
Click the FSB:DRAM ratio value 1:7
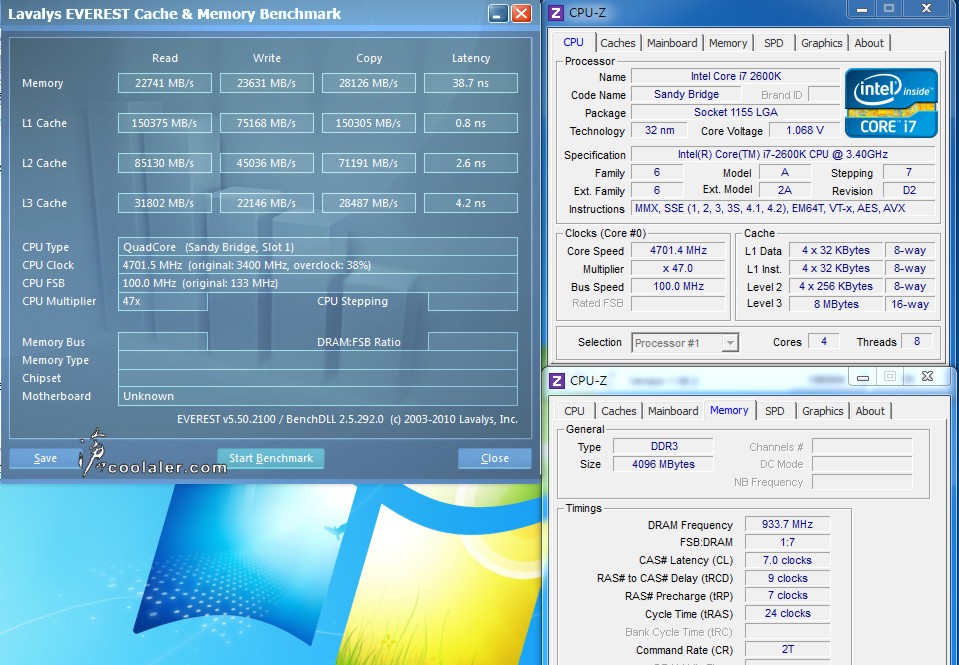[787, 542]
